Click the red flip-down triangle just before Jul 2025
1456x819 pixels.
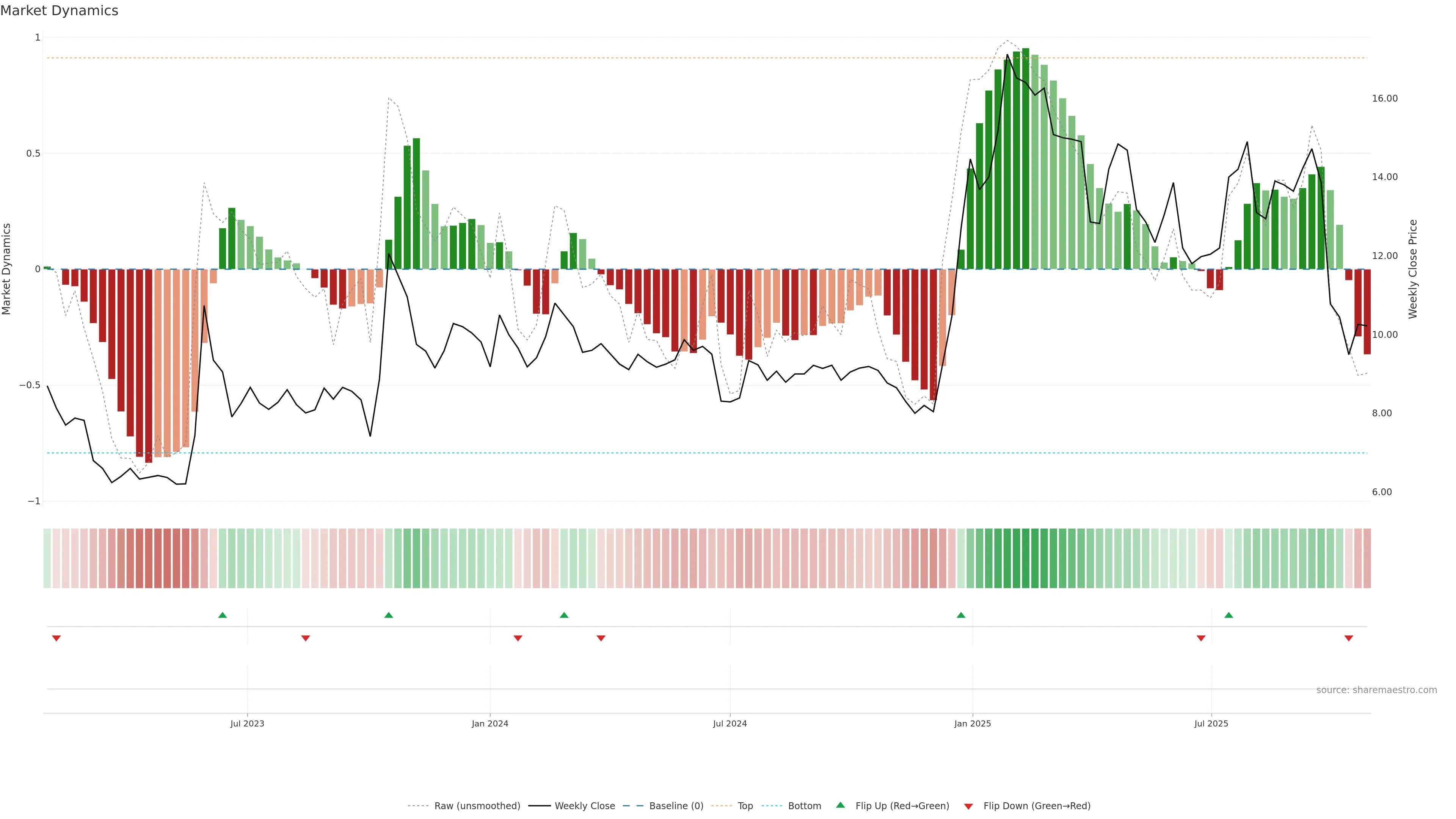pos(1201,638)
